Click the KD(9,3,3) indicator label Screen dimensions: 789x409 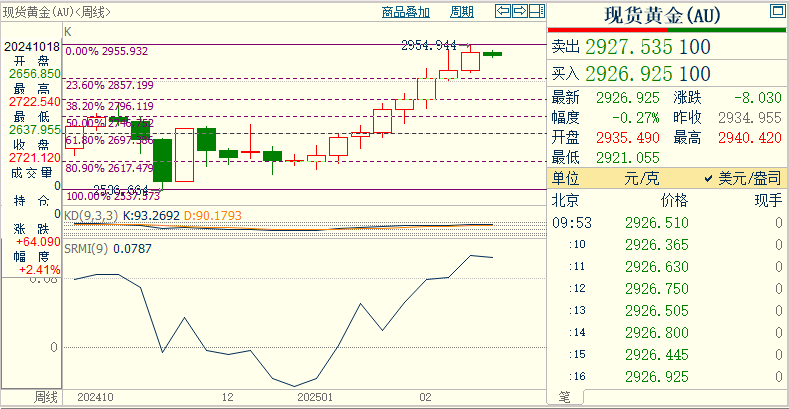(x=91, y=216)
